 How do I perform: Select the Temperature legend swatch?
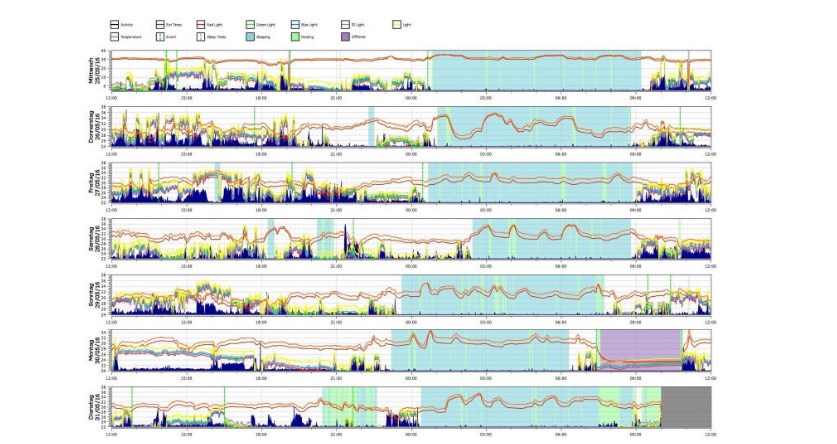click(114, 37)
